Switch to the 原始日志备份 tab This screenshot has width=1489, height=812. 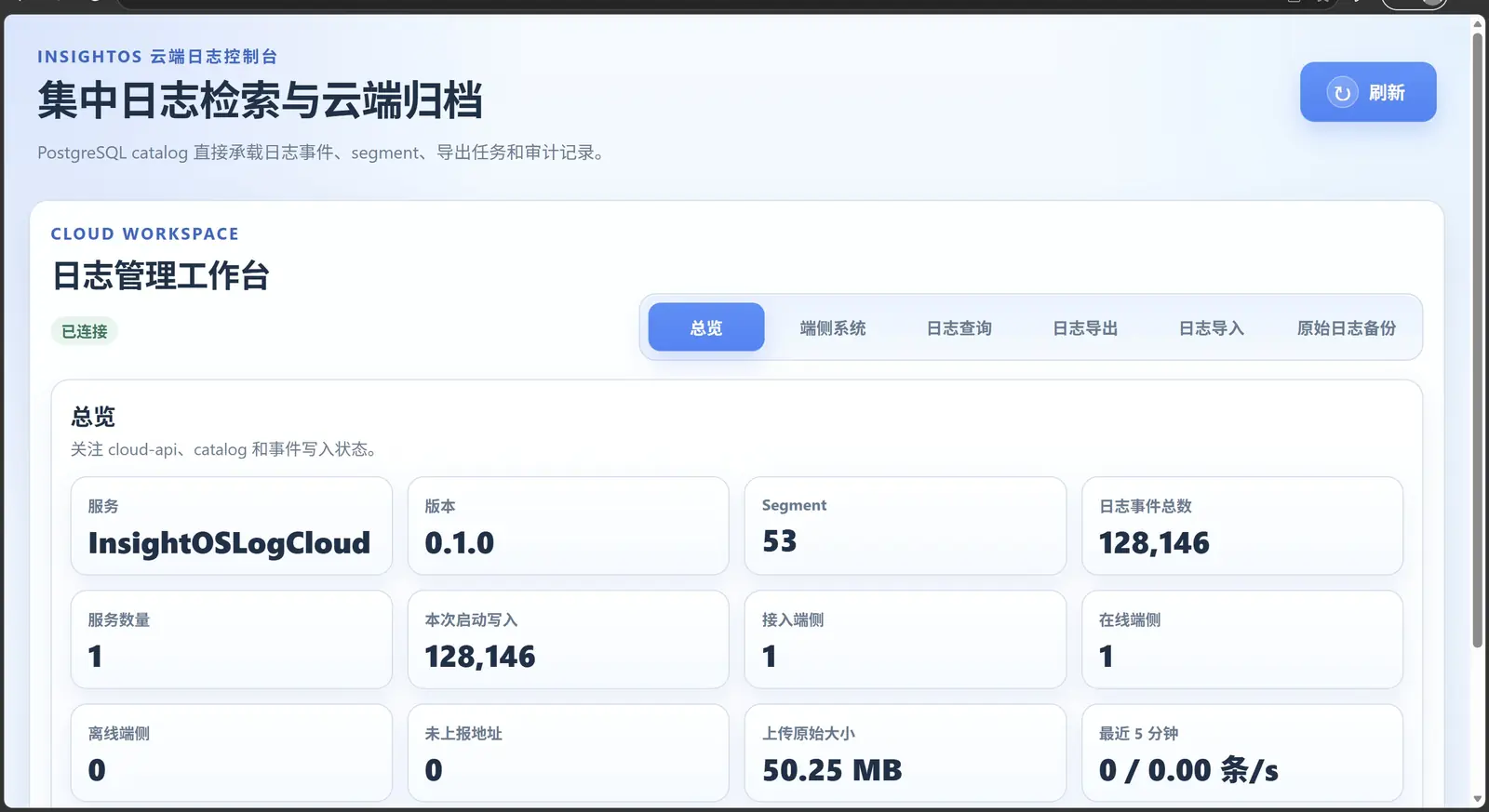point(1347,327)
